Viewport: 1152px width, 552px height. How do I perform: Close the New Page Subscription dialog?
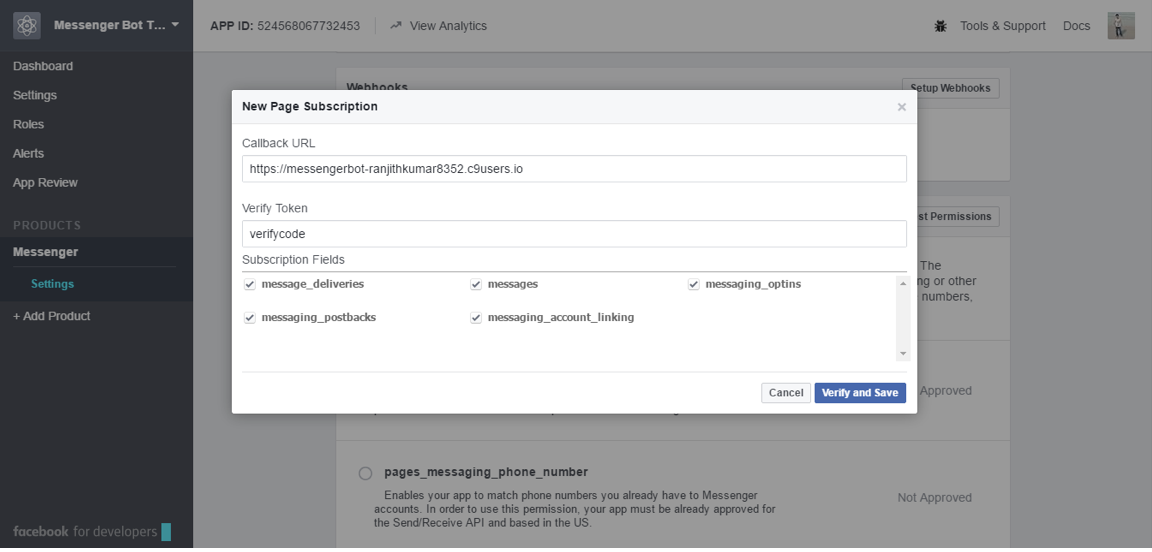(x=901, y=107)
